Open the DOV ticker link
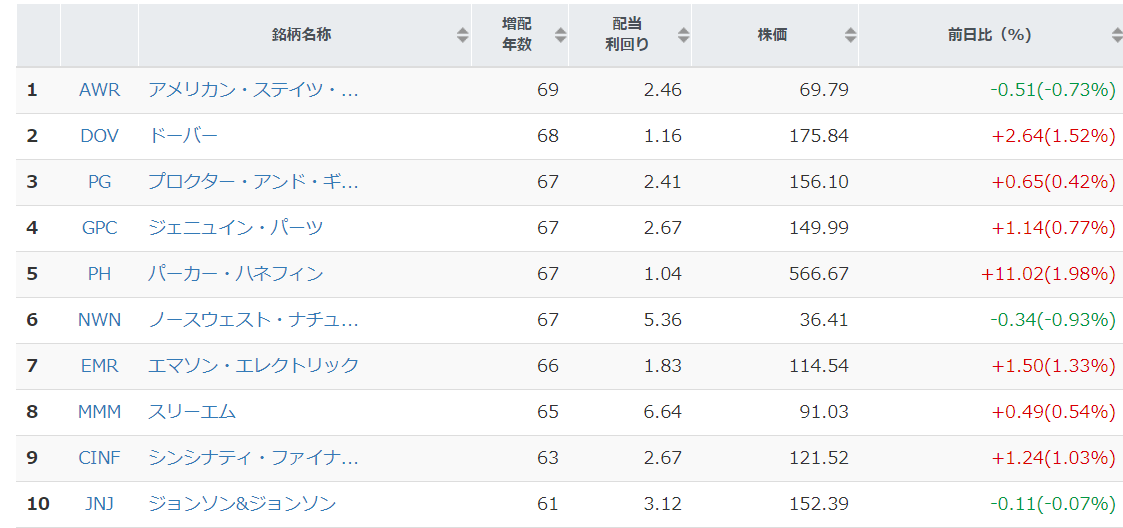This screenshot has width=1123, height=528. (x=100, y=136)
